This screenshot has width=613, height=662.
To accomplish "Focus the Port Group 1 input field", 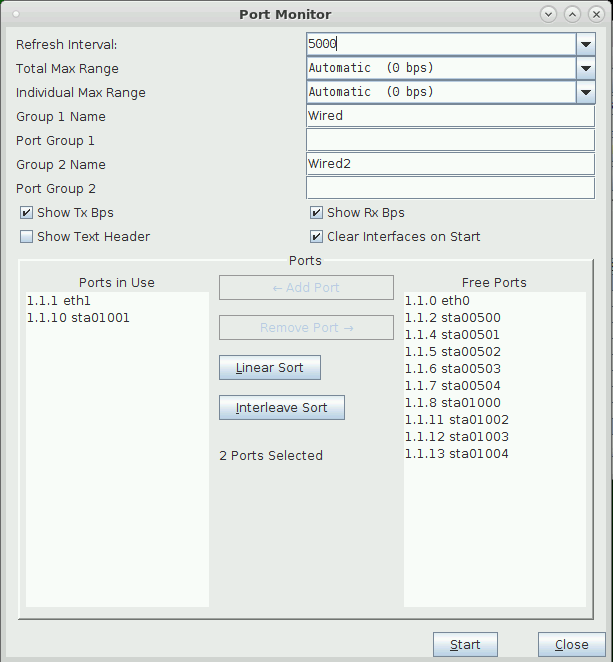I will pos(449,140).
